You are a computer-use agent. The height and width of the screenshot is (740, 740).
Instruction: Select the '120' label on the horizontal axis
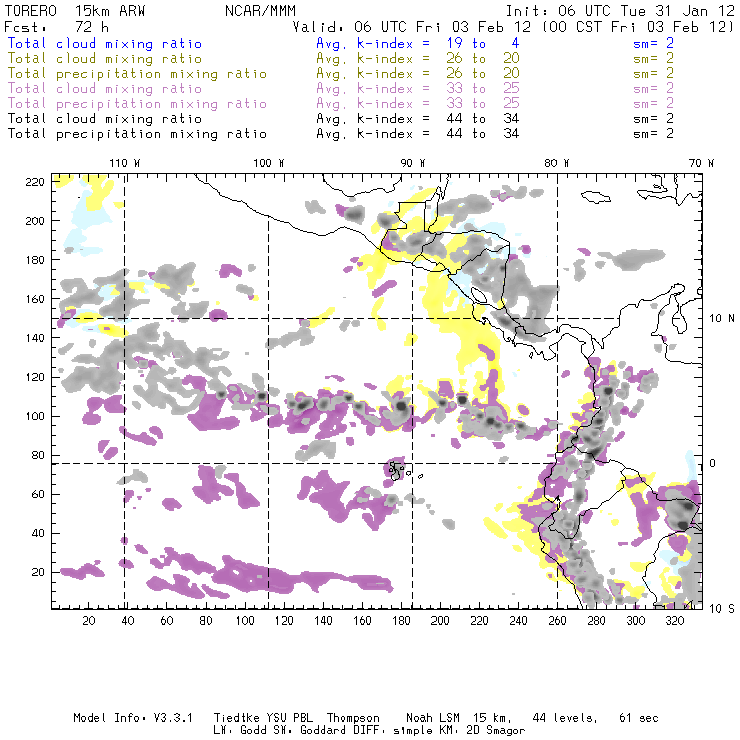(x=284, y=621)
